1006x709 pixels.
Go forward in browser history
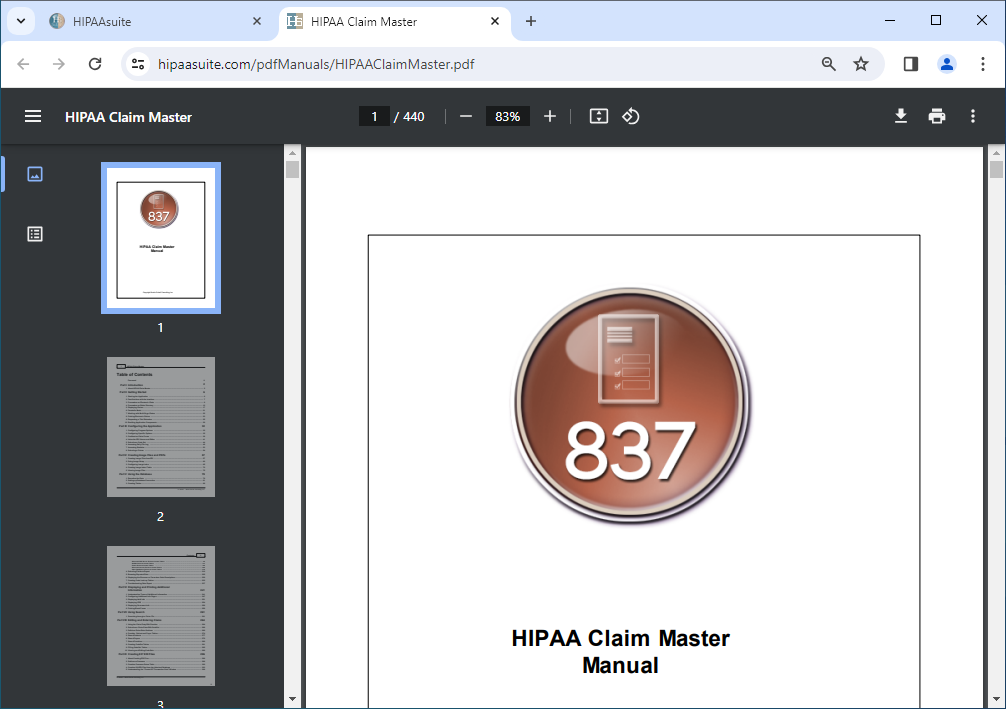tap(59, 64)
